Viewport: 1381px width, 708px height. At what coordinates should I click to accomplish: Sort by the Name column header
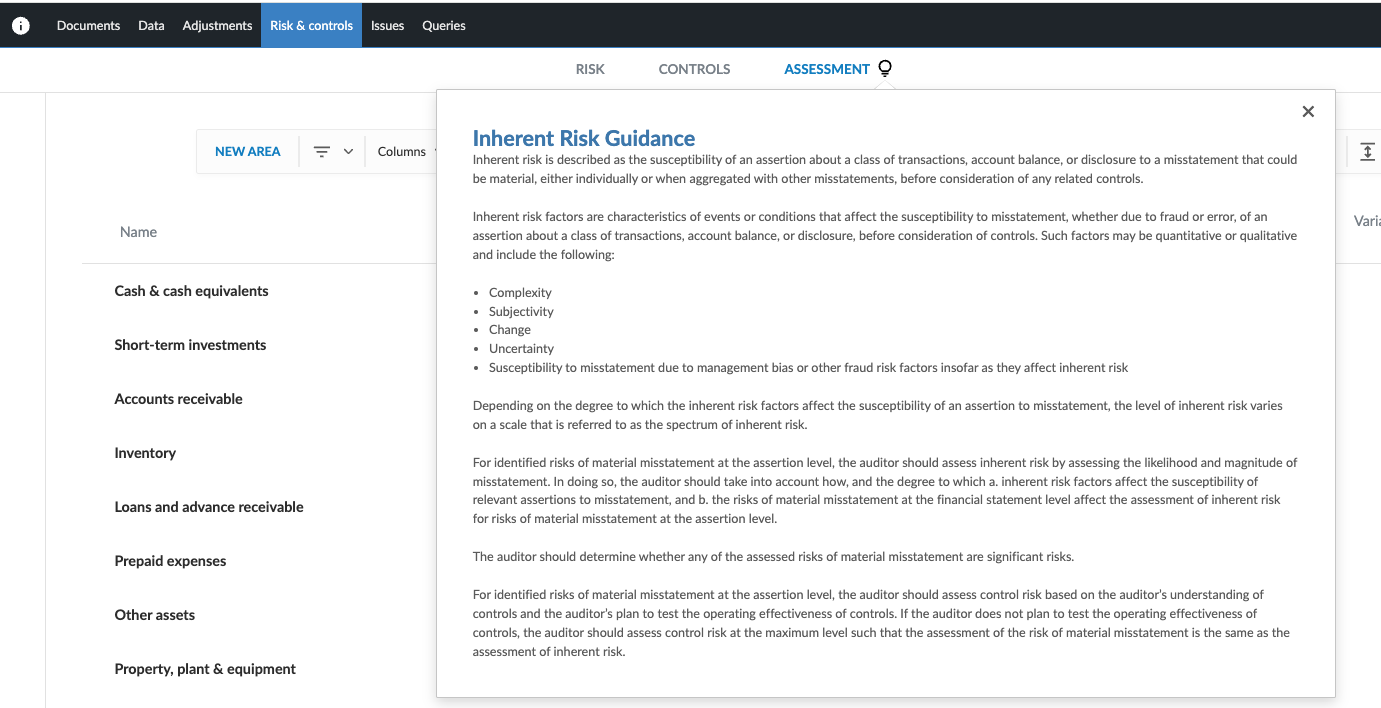[x=138, y=231]
